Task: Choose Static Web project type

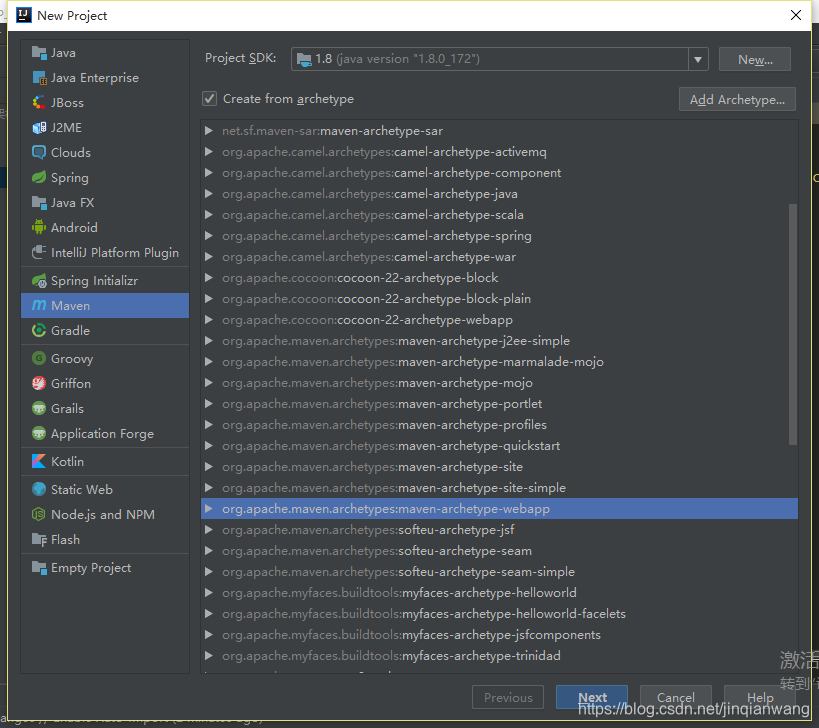Action: (105, 490)
